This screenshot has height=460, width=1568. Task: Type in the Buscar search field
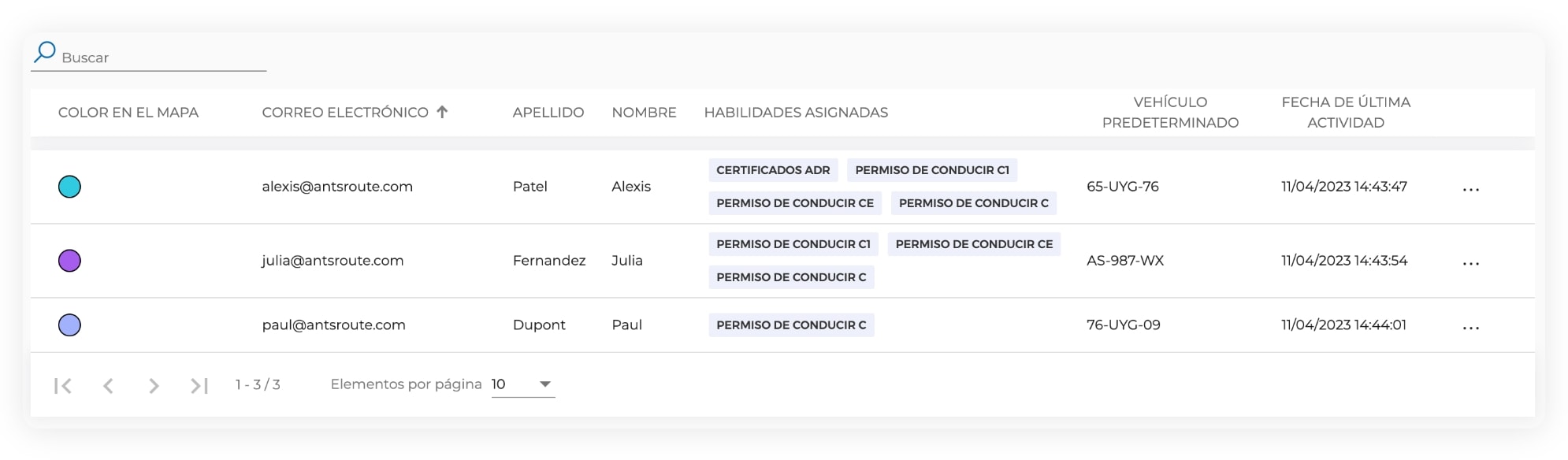(x=158, y=57)
